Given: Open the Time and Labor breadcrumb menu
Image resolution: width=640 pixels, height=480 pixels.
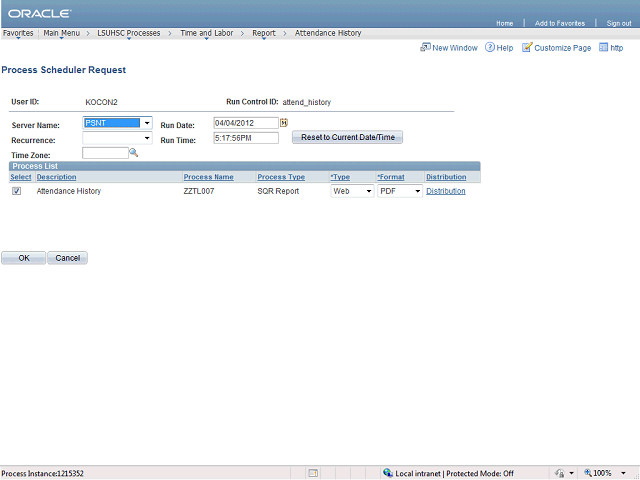Looking at the screenshot, I should pos(207,33).
